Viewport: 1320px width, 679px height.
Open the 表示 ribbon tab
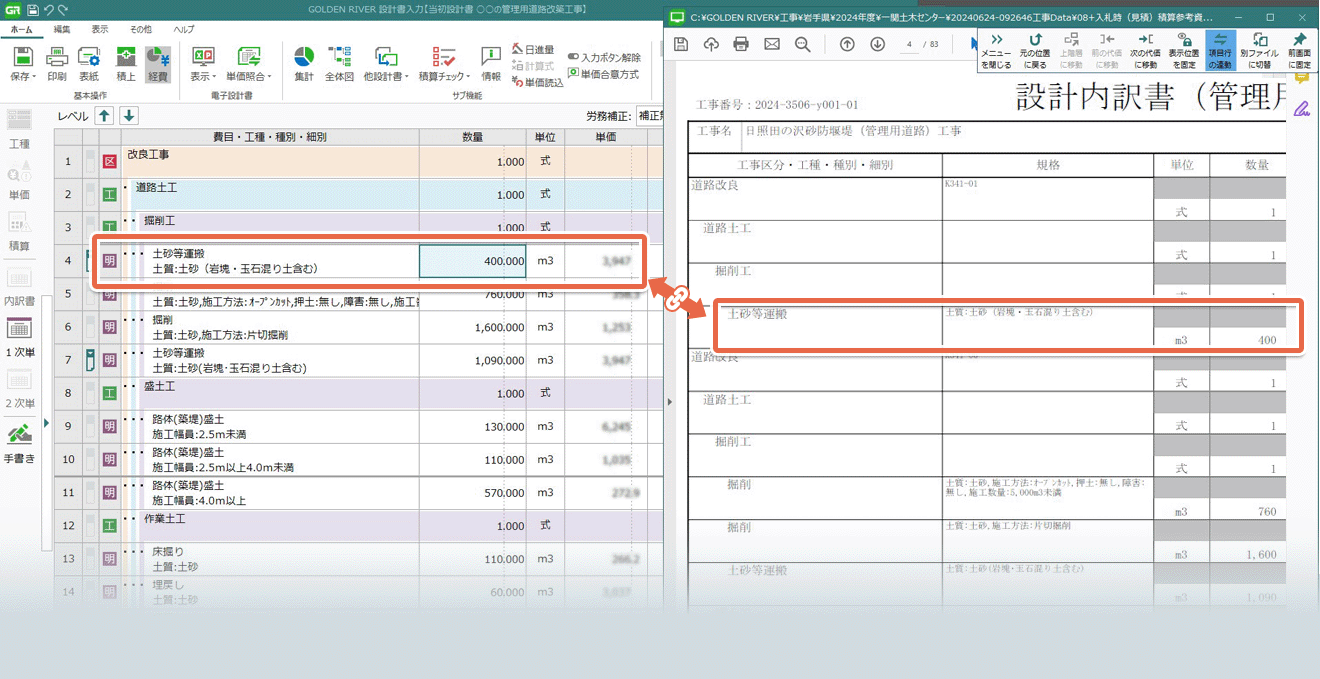(100, 30)
